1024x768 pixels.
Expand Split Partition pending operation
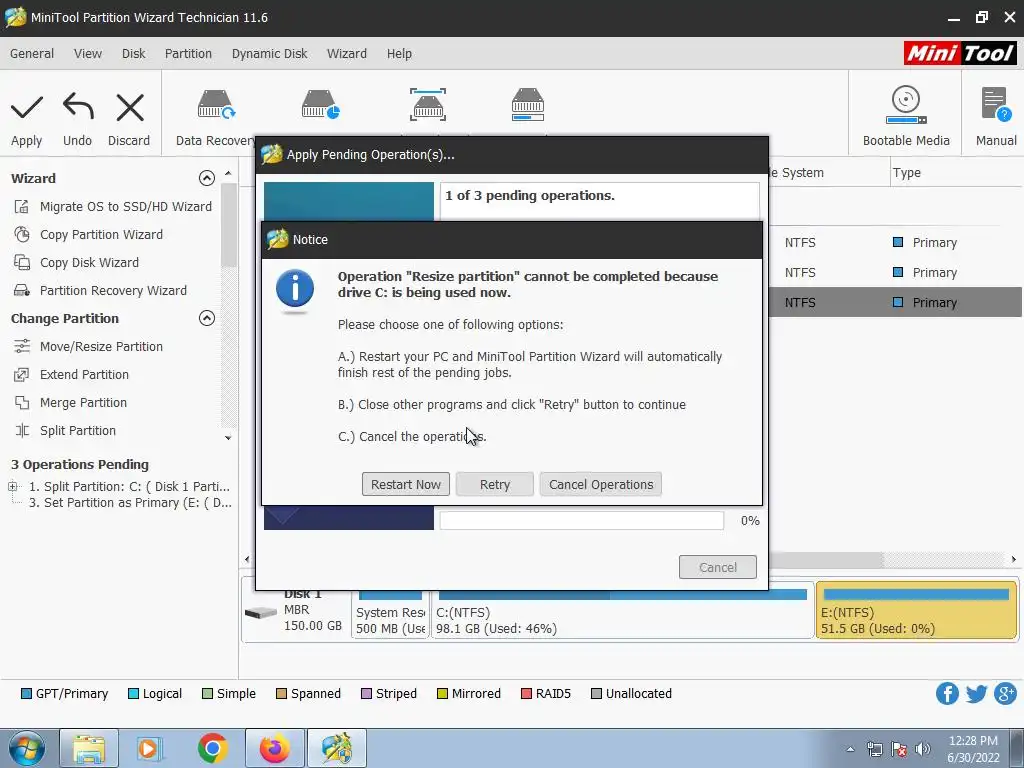click(x=12, y=487)
